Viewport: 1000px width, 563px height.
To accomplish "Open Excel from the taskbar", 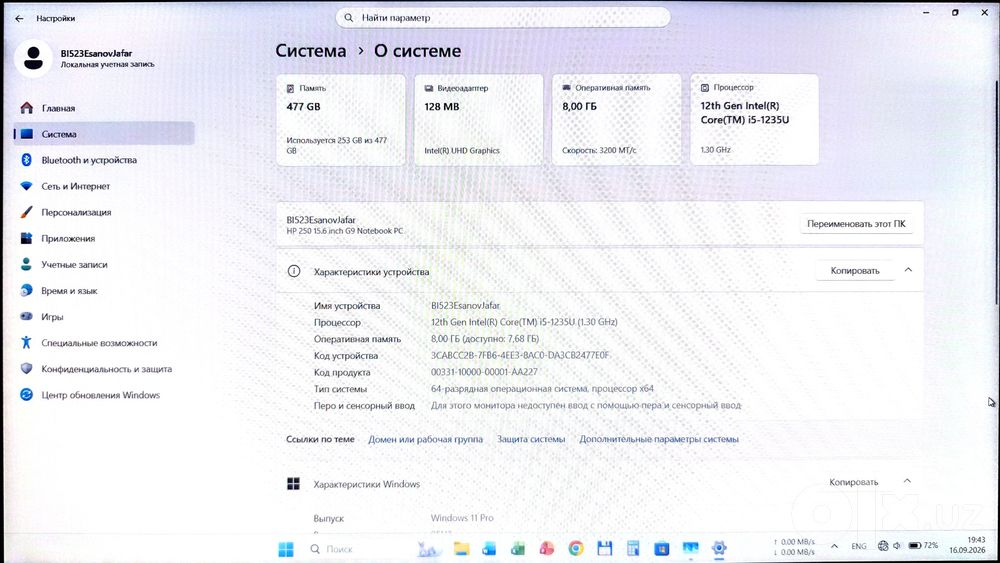I will click(x=518, y=548).
